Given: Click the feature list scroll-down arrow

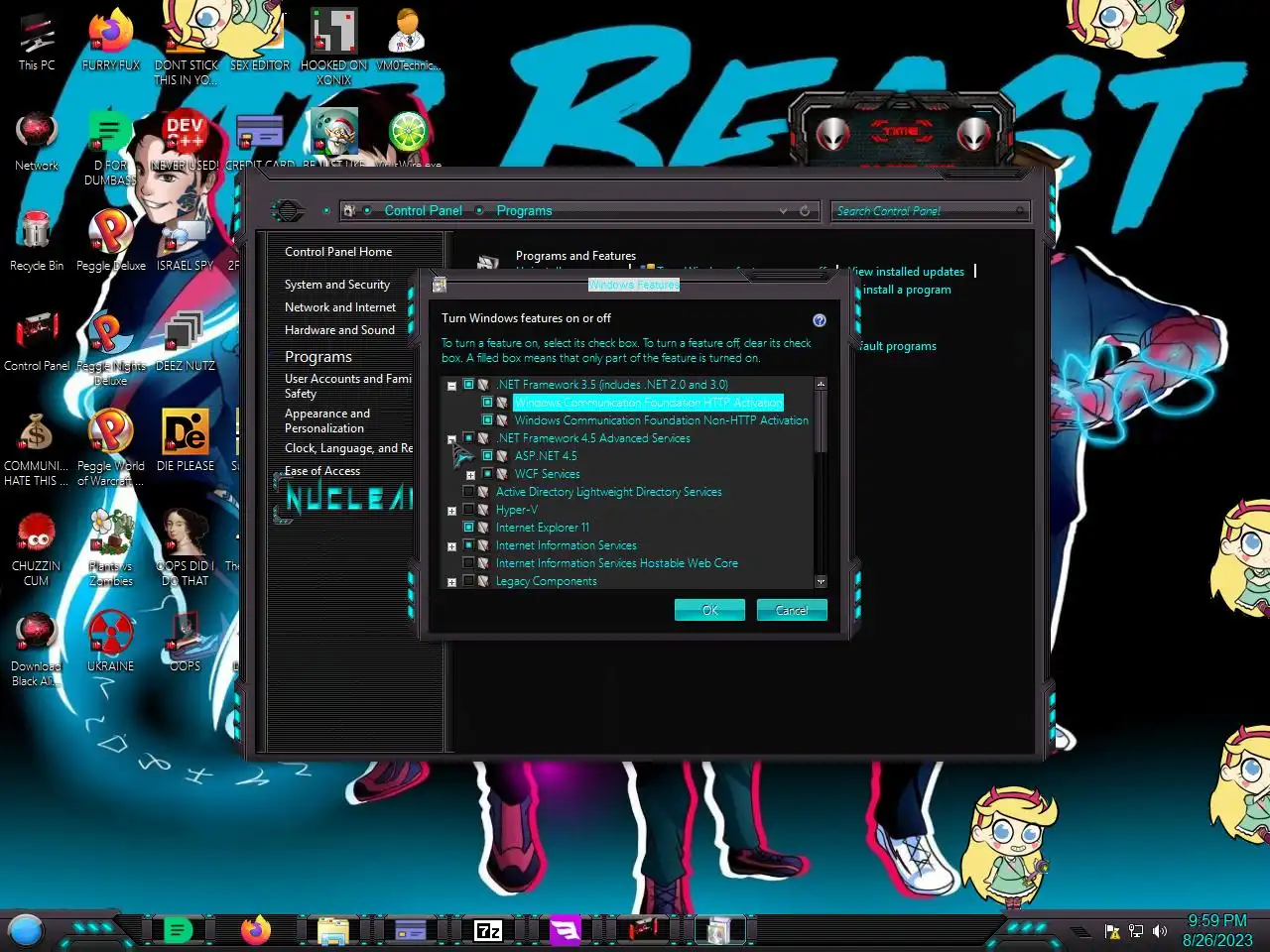Looking at the screenshot, I should pos(821,582).
